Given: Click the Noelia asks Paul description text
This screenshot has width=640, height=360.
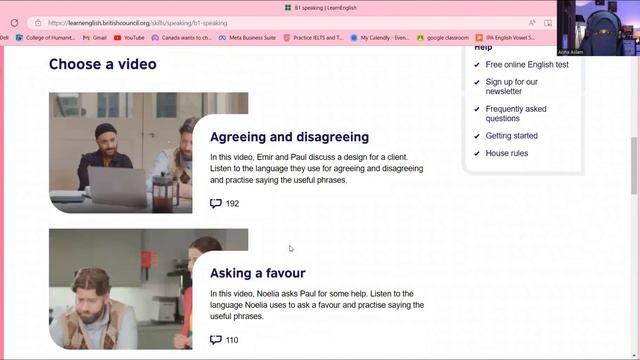Looking at the screenshot, I should coord(317,305).
